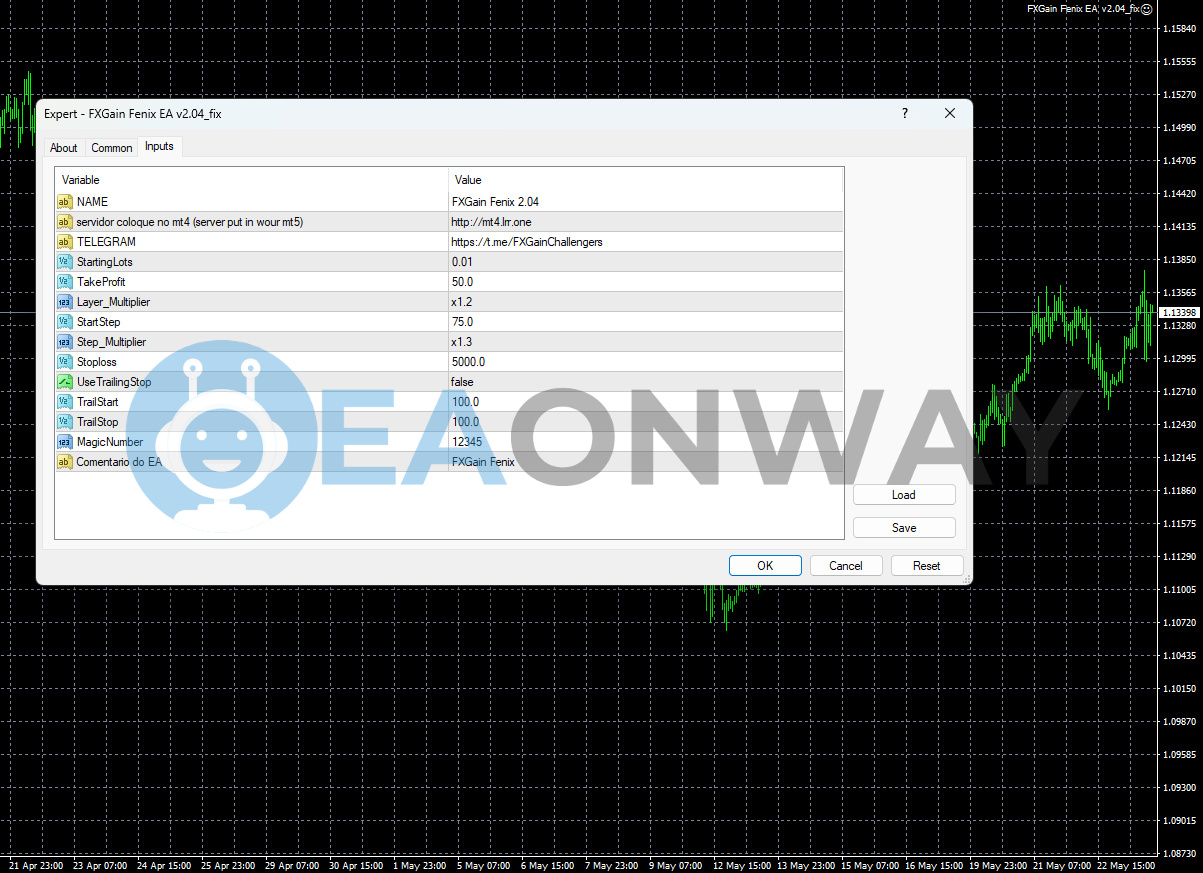Click the integer icon beside Step_Multiplier
The height and width of the screenshot is (873, 1203).
tap(65, 342)
